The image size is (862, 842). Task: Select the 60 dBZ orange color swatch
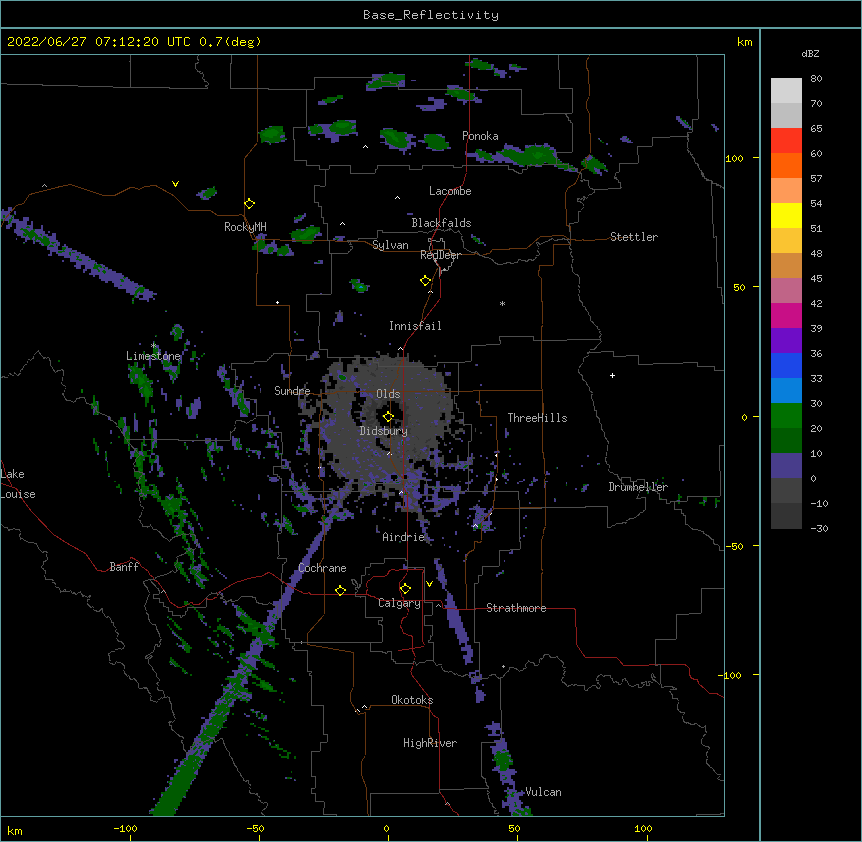(x=786, y=165)
